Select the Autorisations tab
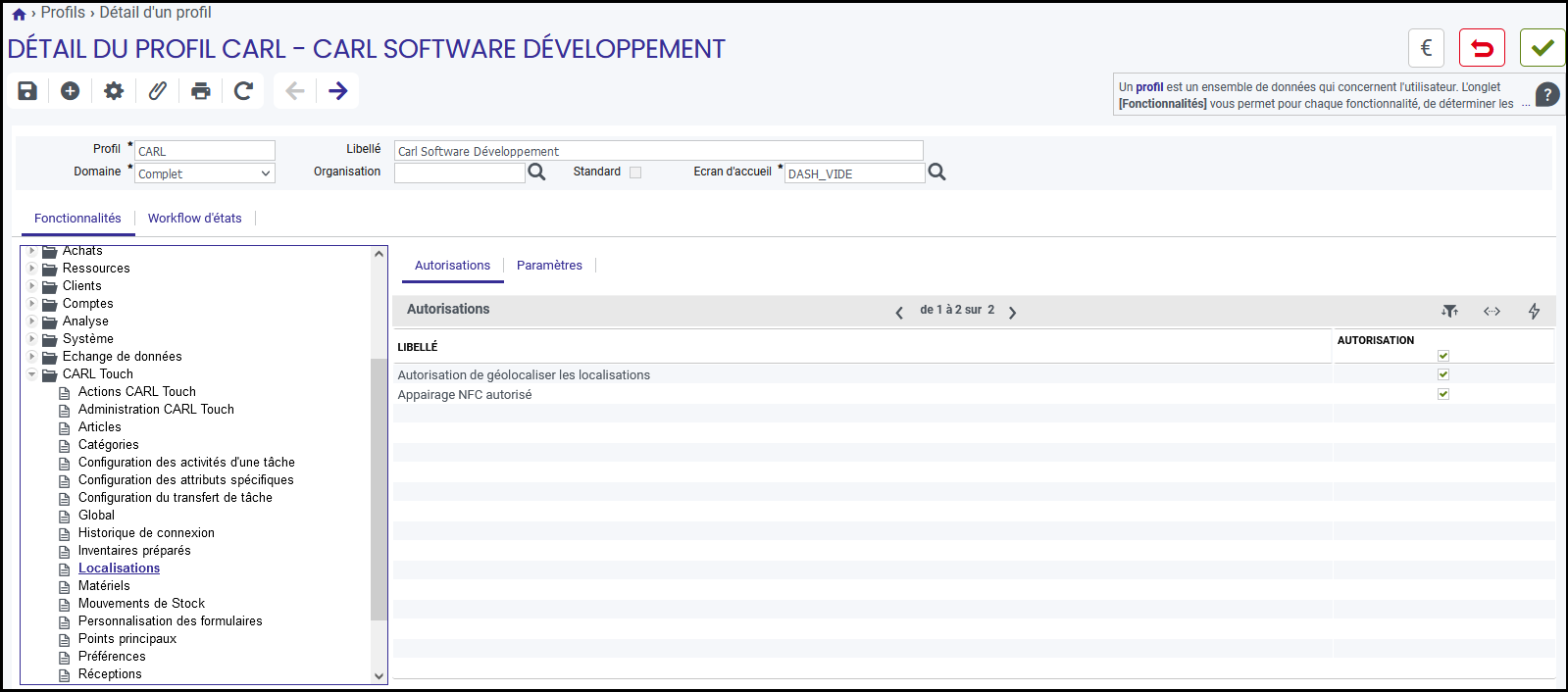This screenshot has width=1568, height=692. [452, 266]
